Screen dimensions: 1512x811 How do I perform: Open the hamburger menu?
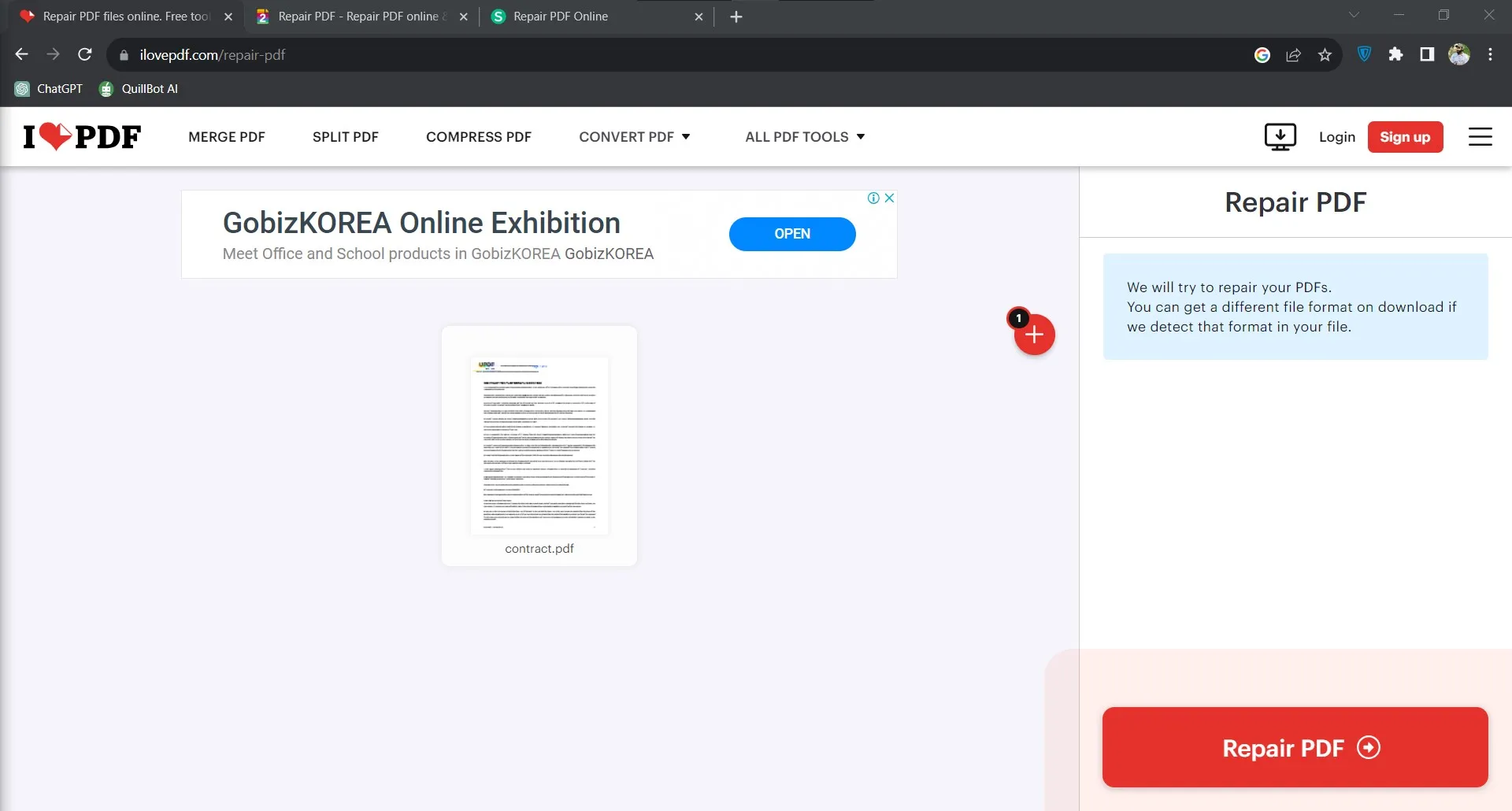coord(1480,137)
